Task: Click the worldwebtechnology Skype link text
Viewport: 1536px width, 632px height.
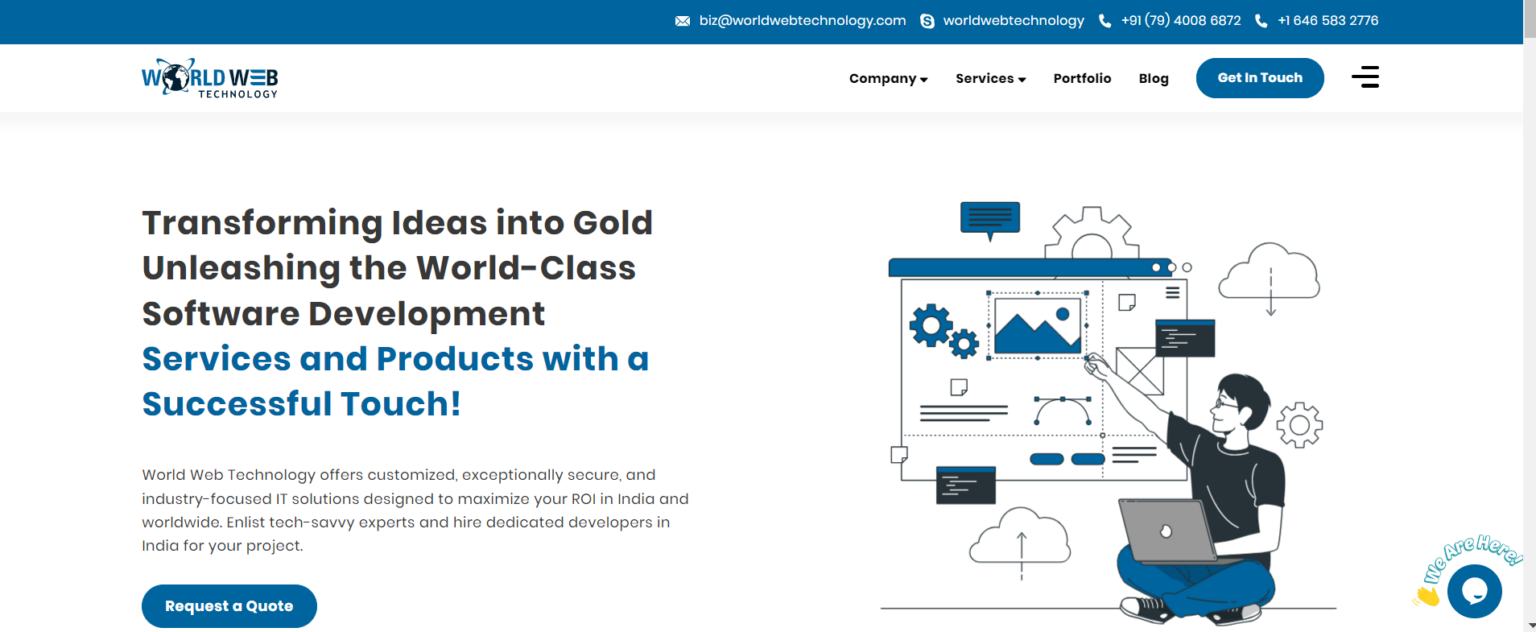Action: coord(1013,20)
